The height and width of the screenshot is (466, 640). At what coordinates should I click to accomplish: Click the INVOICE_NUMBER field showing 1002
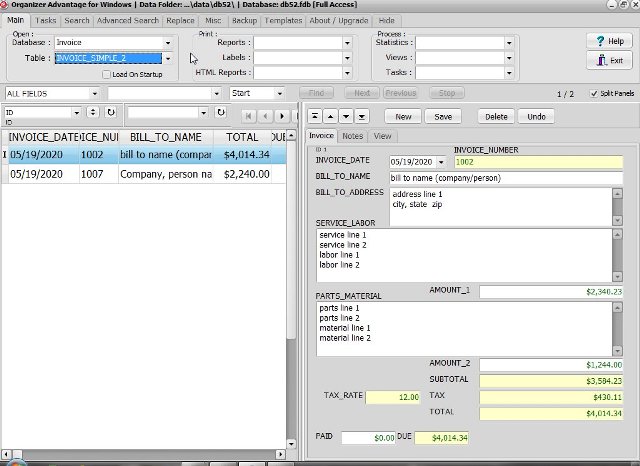point(539,162)
